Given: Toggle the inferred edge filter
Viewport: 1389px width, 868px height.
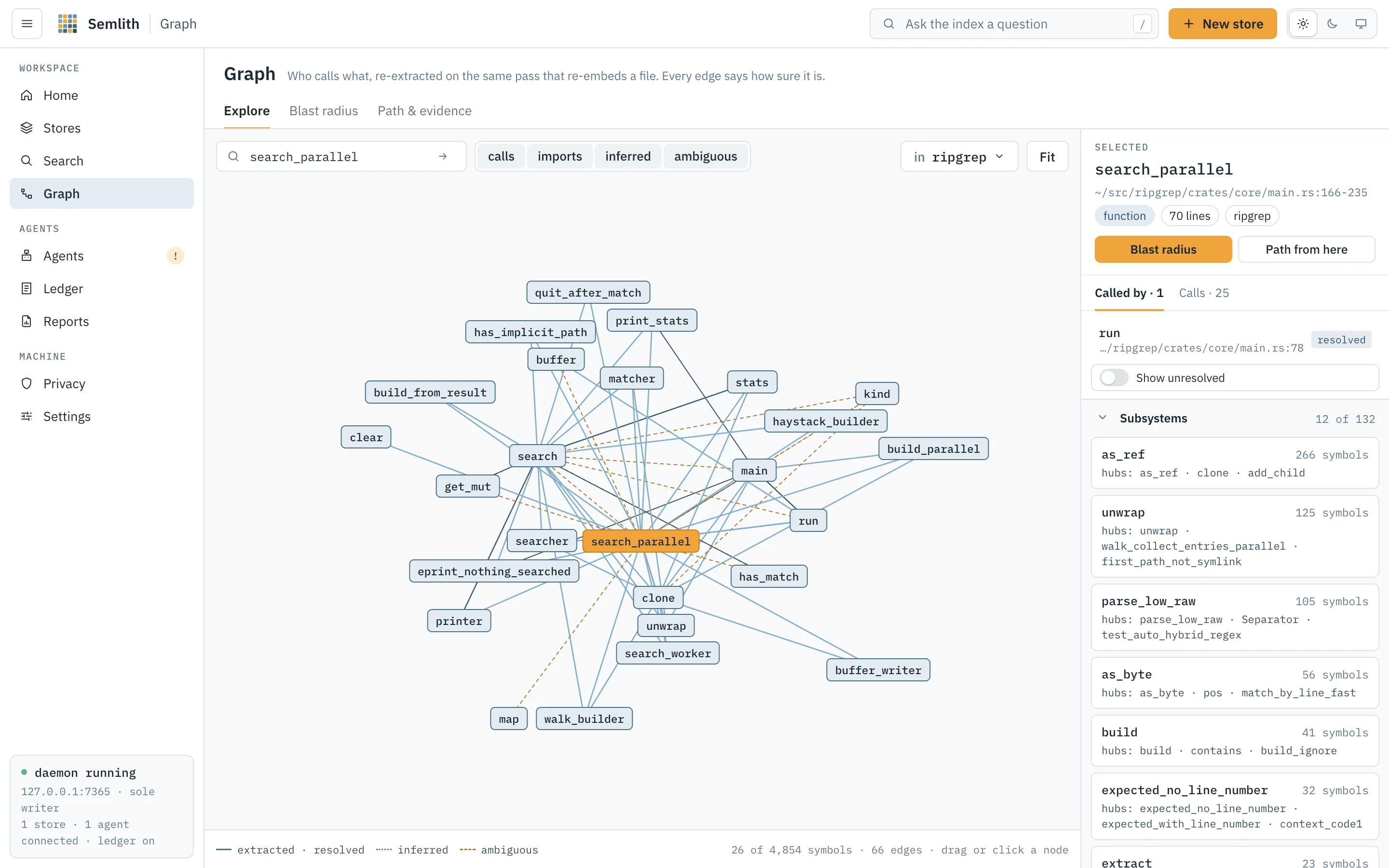Looking at the screenshot, I should click(x=628, y=156).
